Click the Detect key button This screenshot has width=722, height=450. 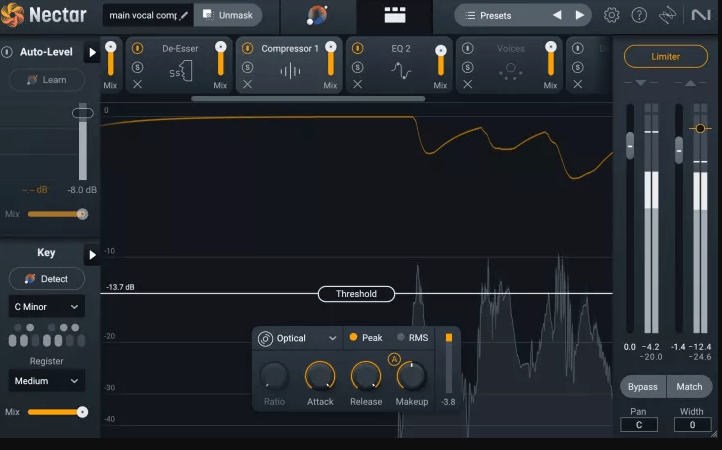pos(47,279)
